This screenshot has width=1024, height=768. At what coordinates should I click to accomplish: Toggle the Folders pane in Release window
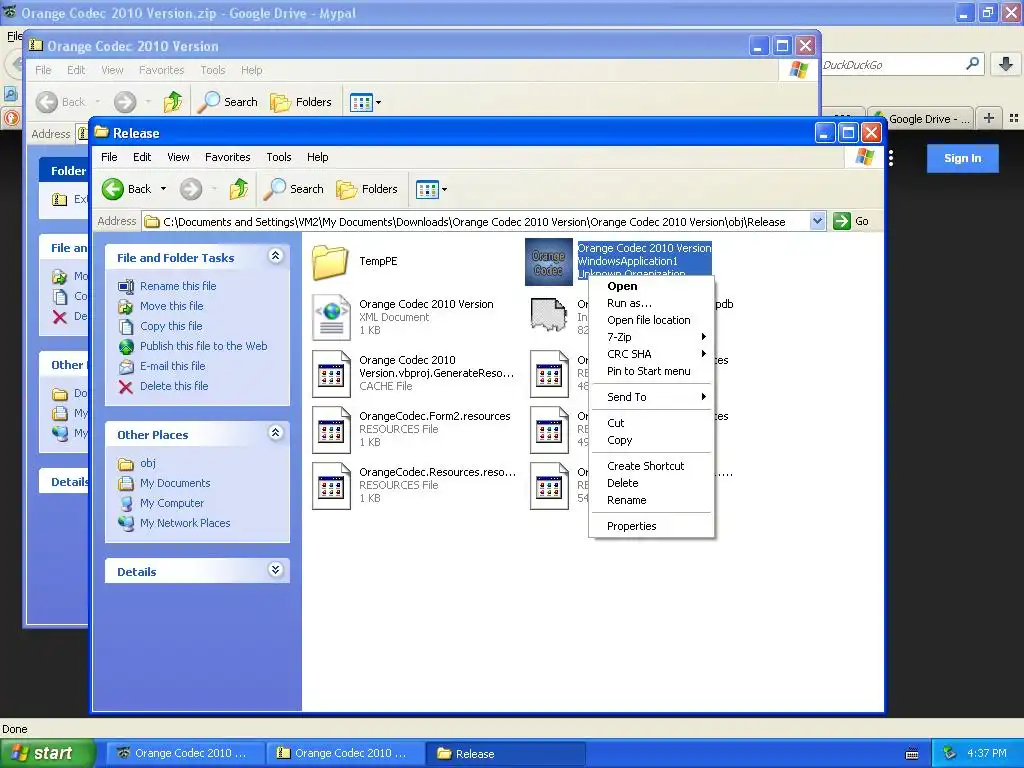tap(367, 189)
